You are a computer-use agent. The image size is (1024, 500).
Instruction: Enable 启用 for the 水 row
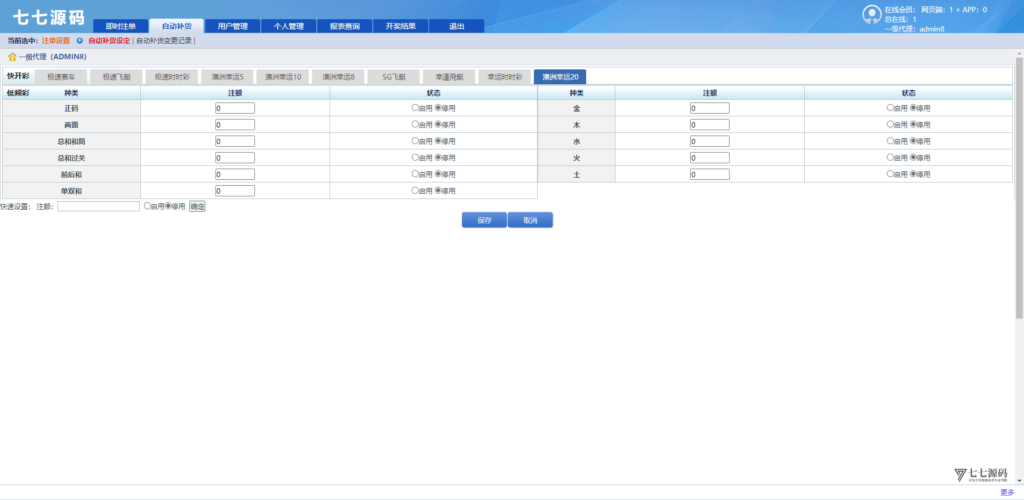(890, 140)
